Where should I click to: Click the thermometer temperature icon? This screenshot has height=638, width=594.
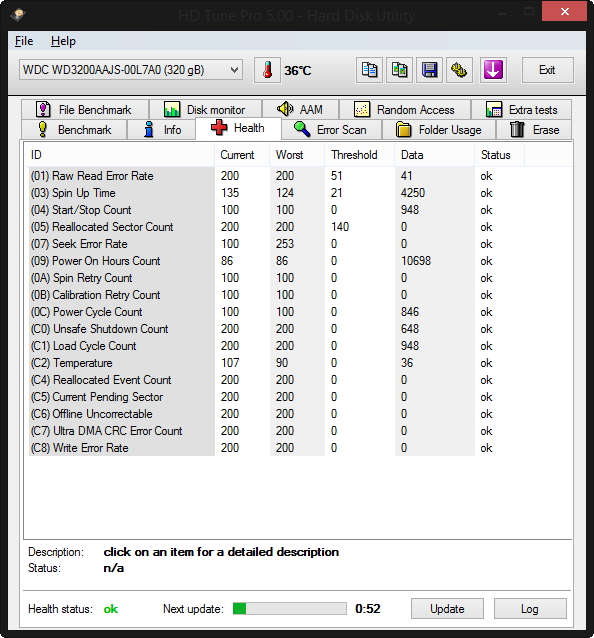(267, 70)
